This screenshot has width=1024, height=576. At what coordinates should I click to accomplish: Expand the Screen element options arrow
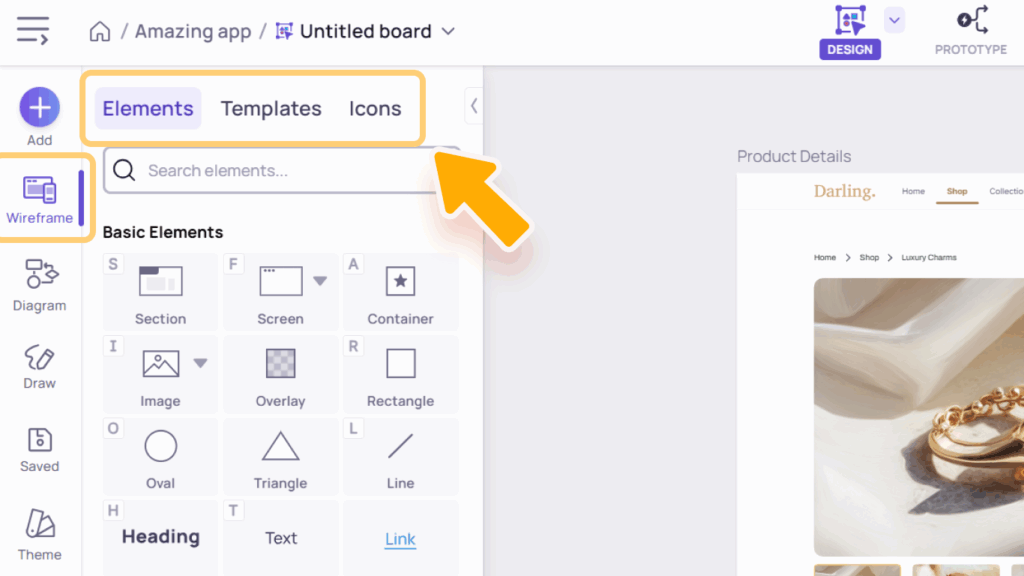click(x=320, y=281)
